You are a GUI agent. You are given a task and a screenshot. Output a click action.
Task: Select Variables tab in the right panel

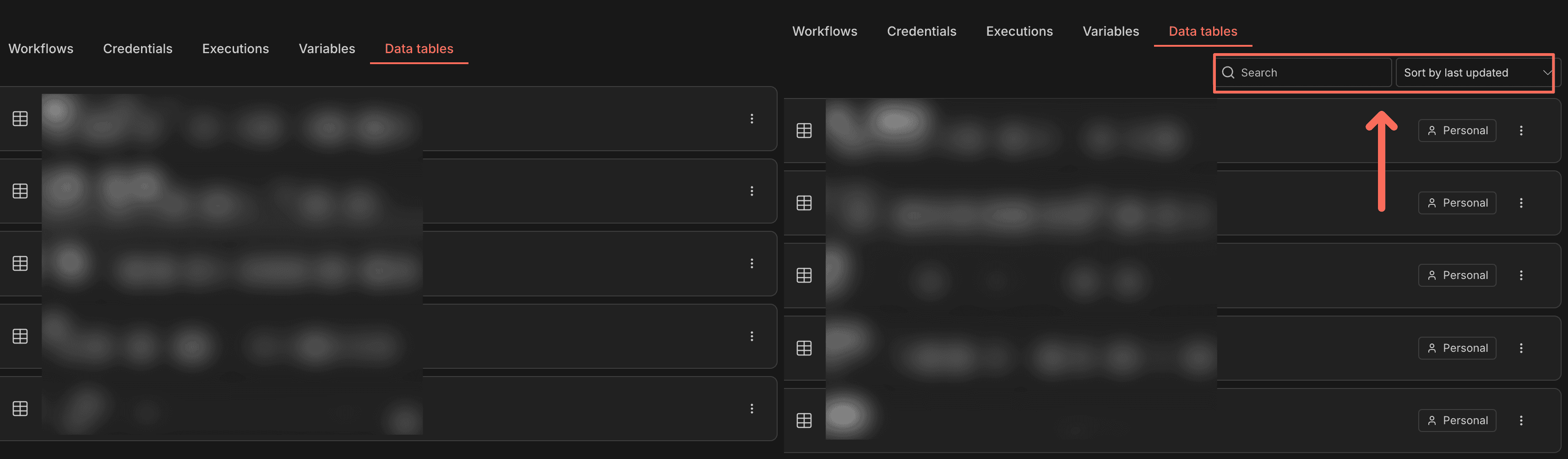tap(1110, 31)
